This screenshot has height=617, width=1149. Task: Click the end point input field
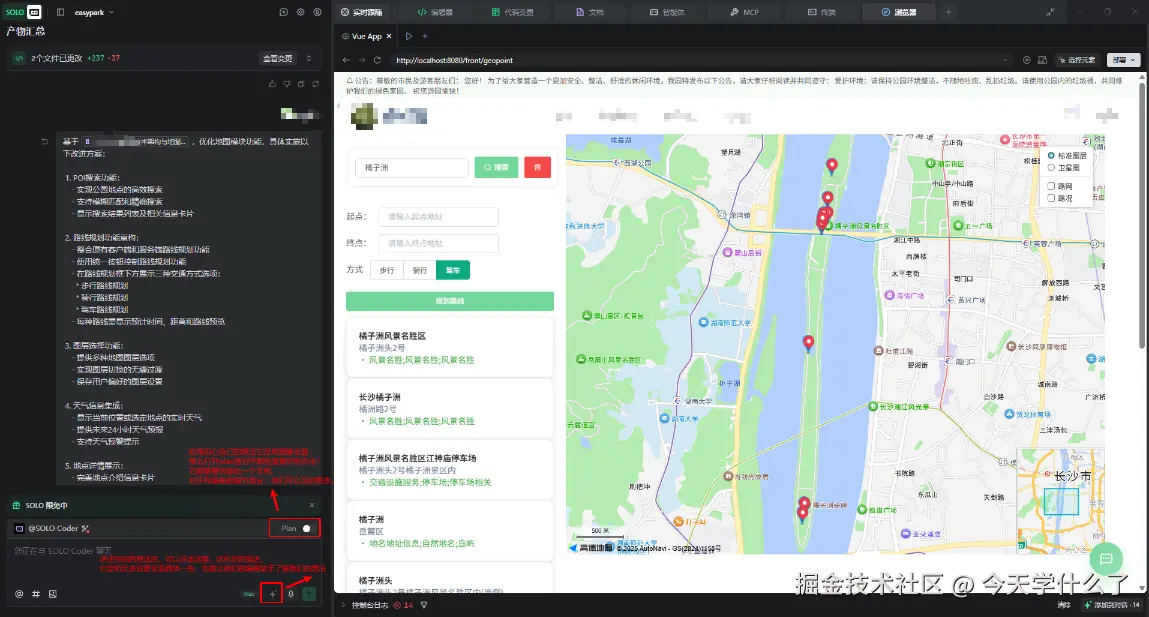(x=438, y=243)
